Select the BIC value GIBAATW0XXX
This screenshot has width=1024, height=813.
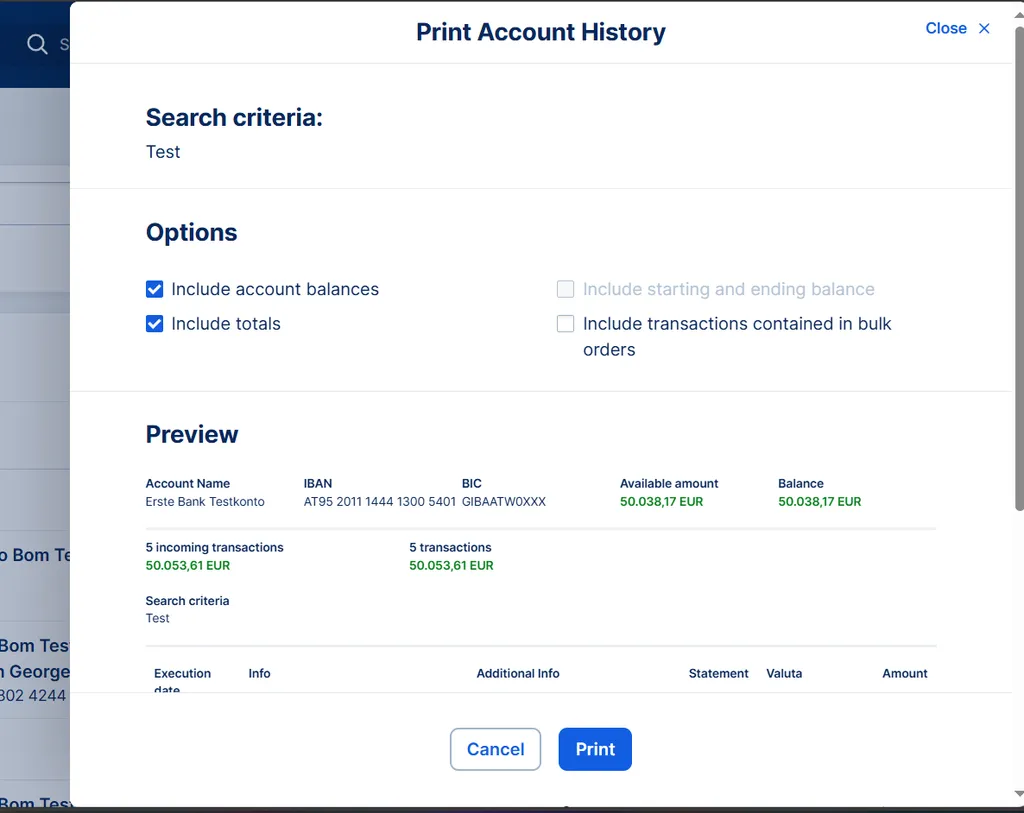pos(504,502)
